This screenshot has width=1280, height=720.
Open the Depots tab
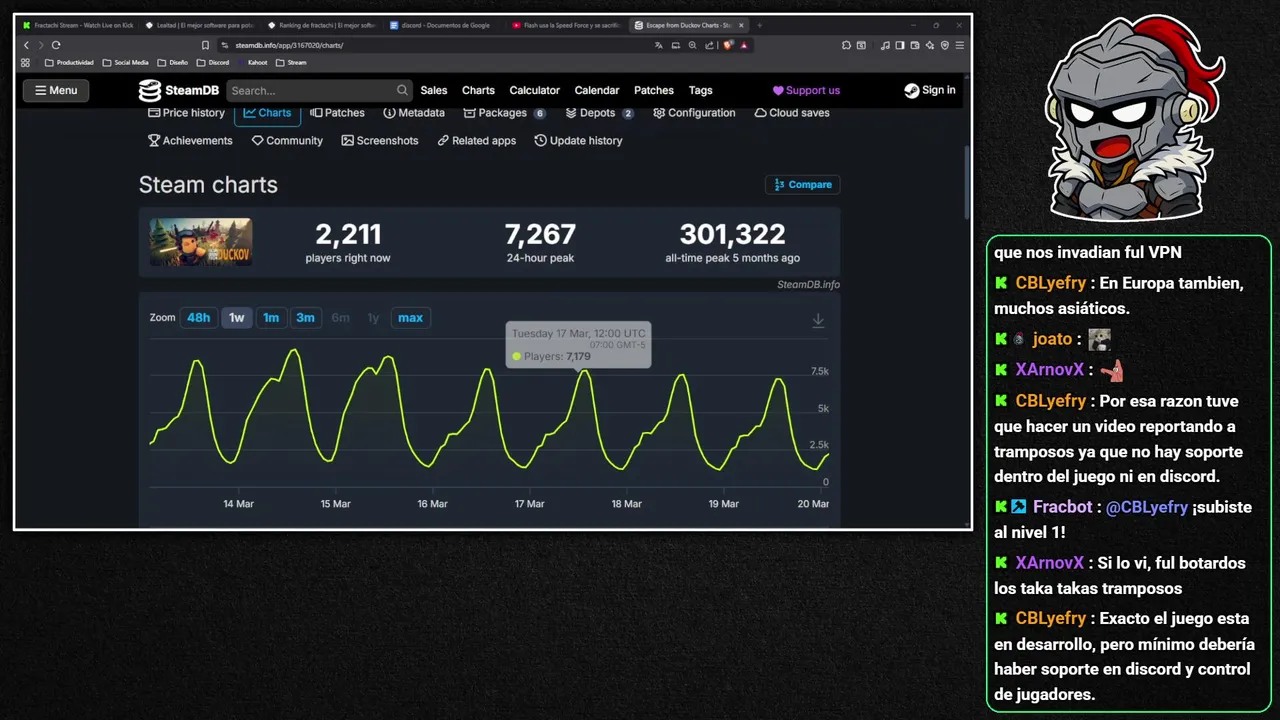tap(599, 113)
